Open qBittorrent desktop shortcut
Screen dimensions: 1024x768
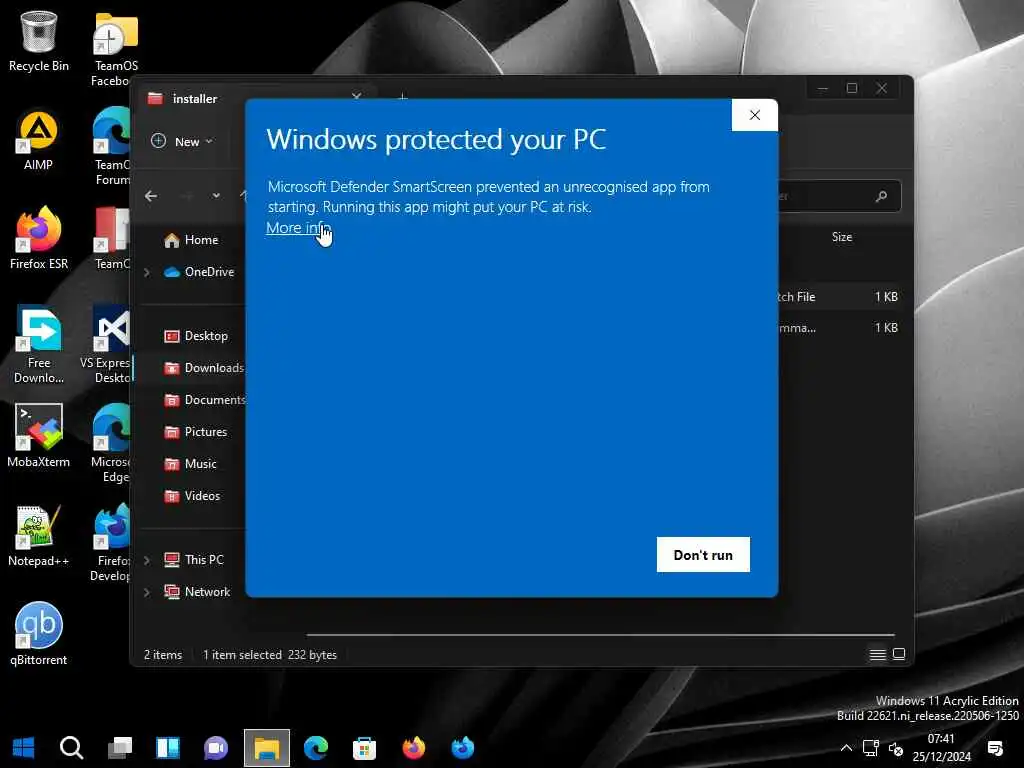click(x=39, y=634)
